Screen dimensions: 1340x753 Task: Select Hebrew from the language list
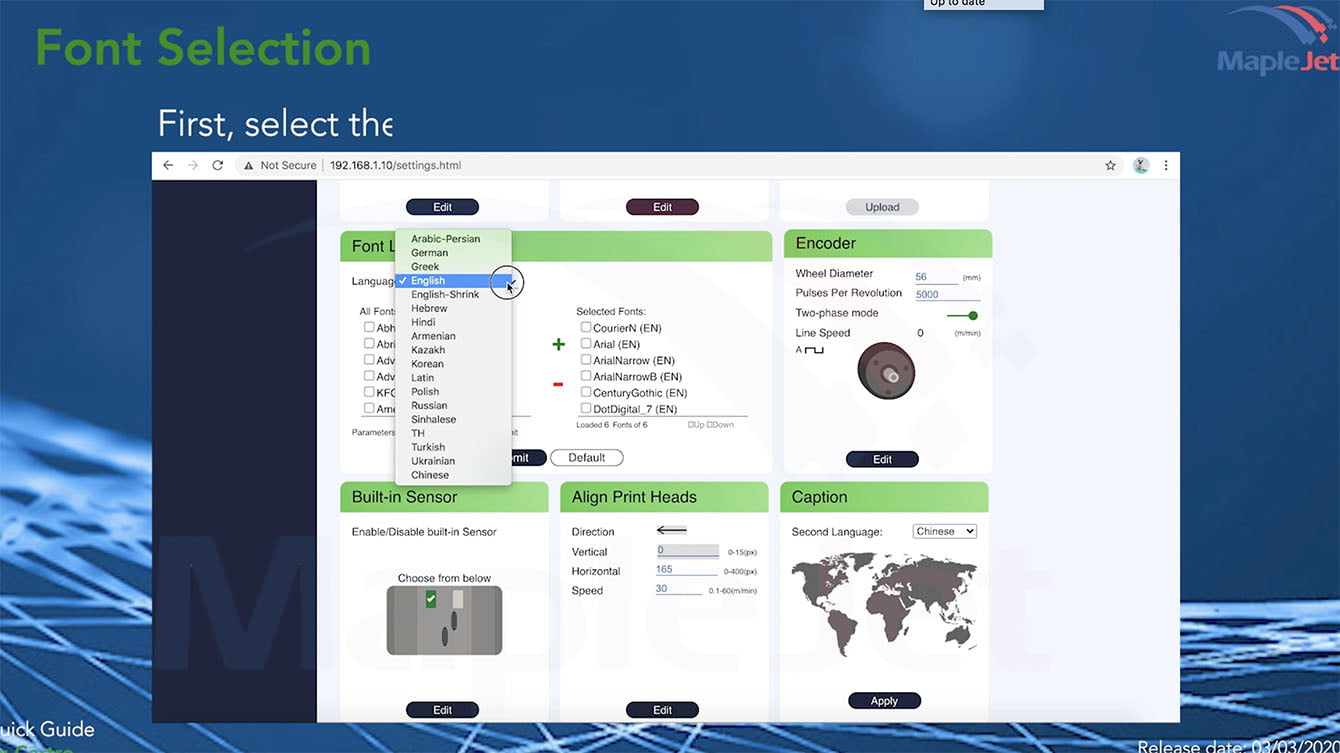point(429,308)
